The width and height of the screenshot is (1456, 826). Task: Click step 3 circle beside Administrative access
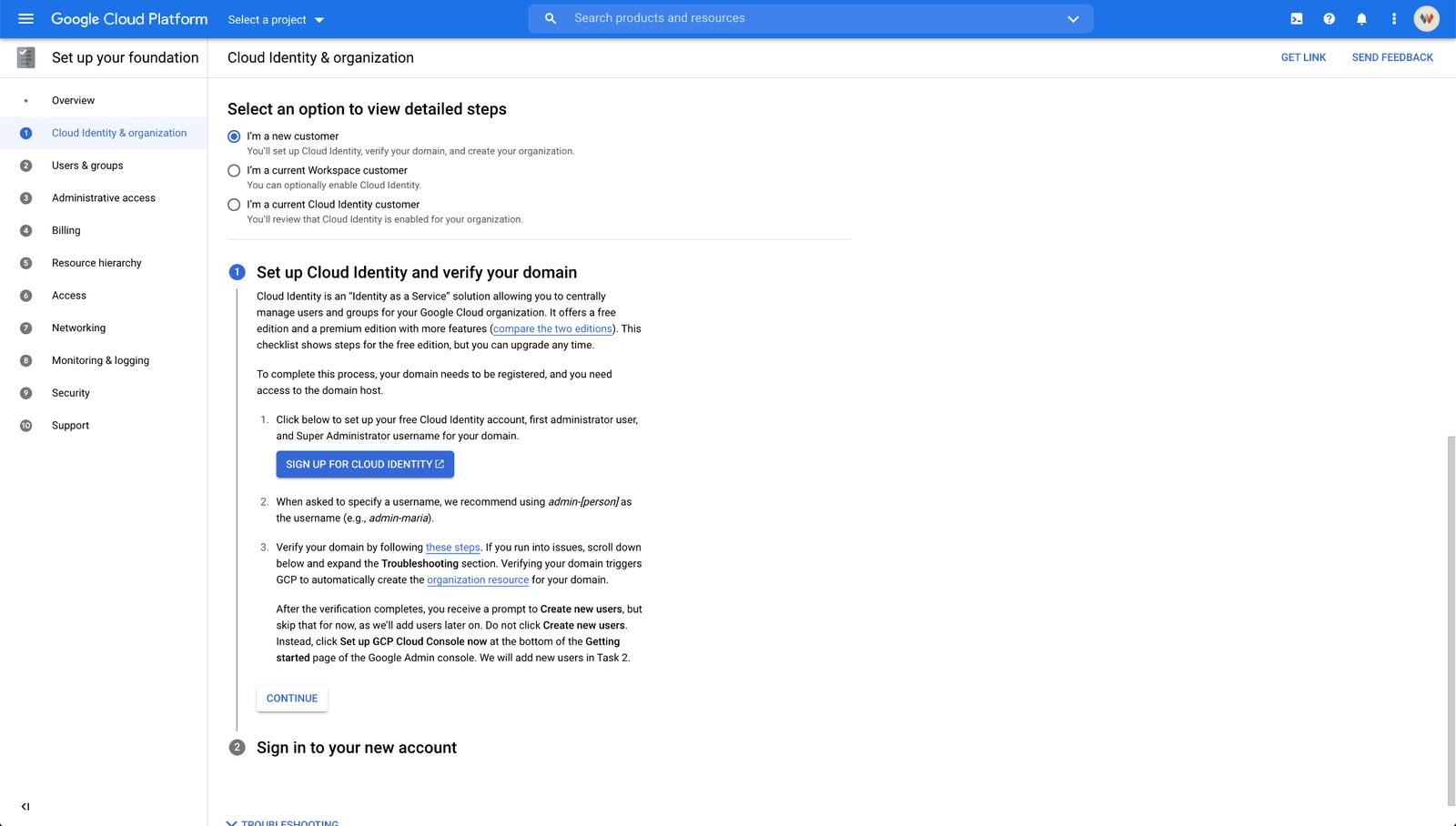(x=25, y=198)
